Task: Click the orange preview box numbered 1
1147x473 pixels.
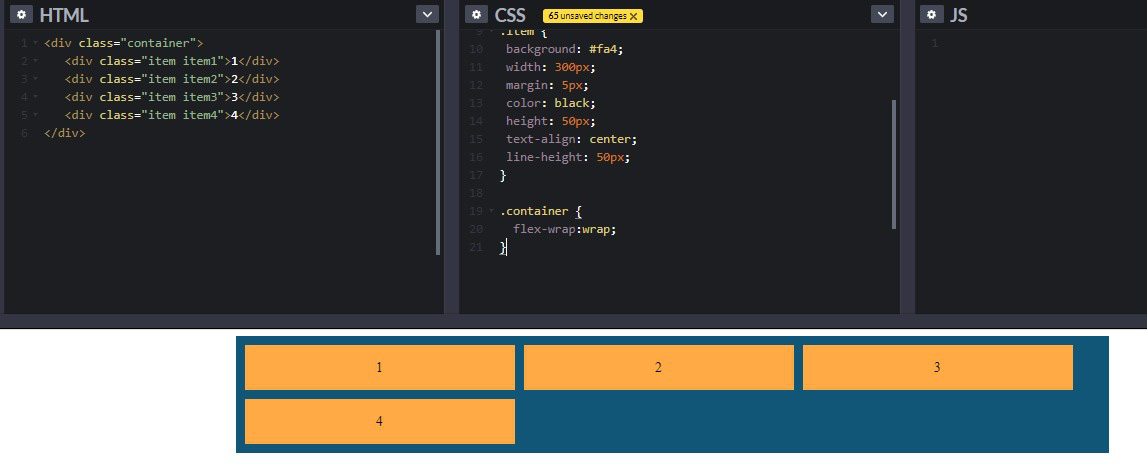Action: pos(380,367)
